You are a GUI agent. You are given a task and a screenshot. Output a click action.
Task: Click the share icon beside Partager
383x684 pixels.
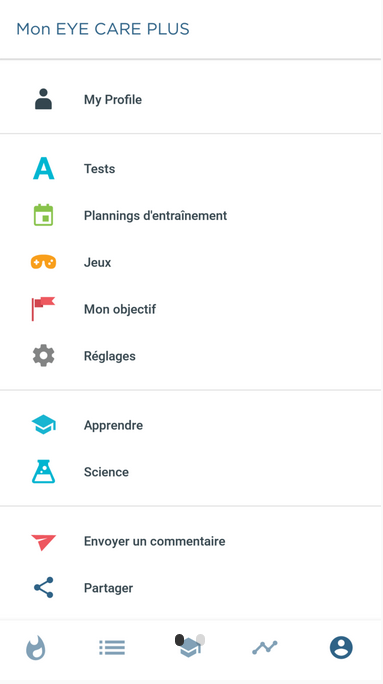(x=44, y=588)
